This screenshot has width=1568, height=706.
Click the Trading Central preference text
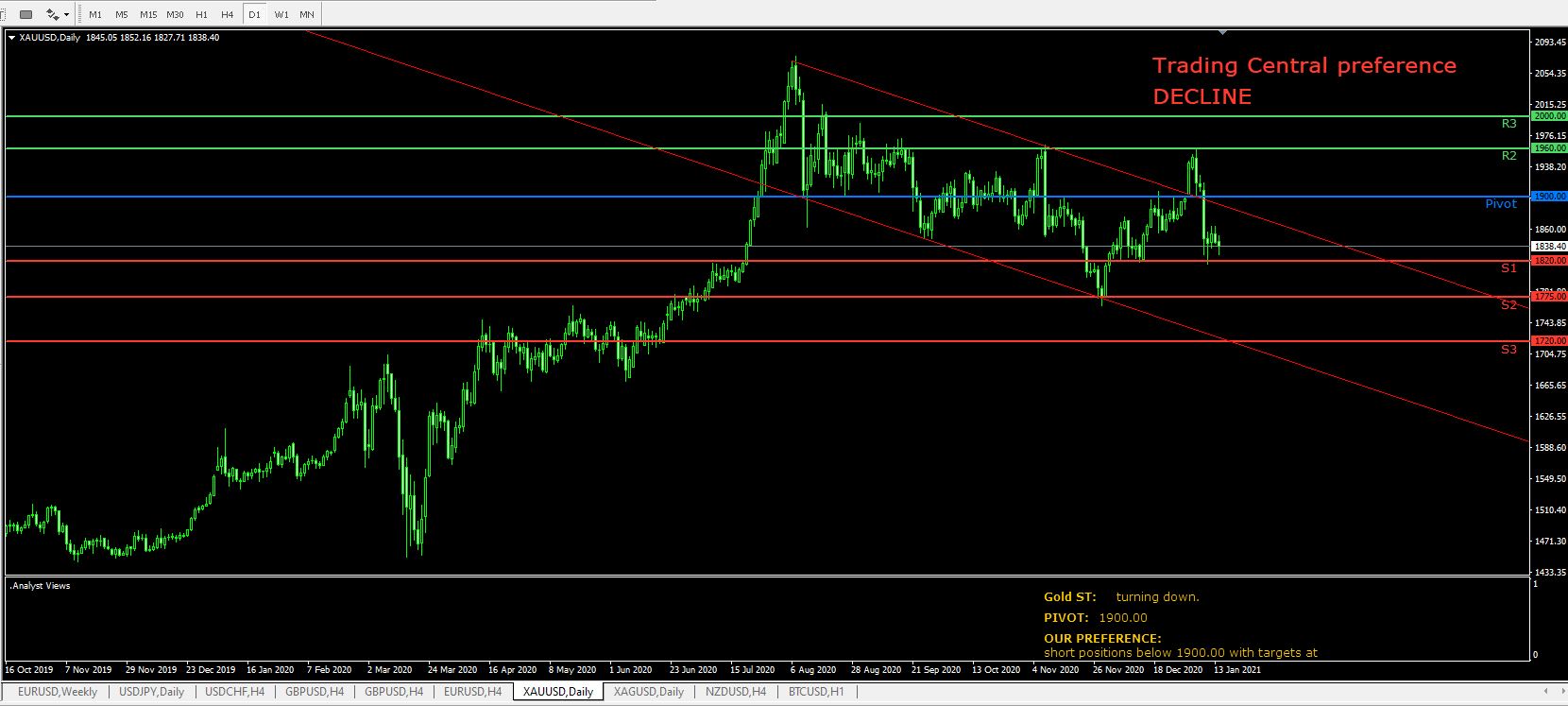coord(1304,66)
